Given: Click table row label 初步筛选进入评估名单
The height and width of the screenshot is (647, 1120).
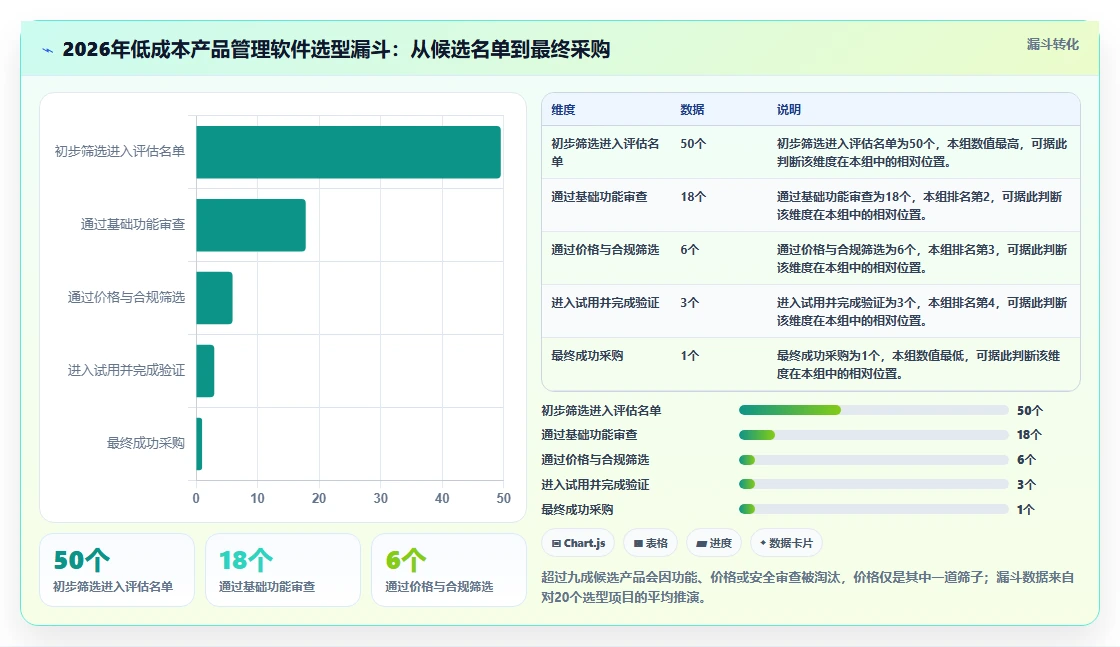Looking at the screenshot, I should coord(605,152).
